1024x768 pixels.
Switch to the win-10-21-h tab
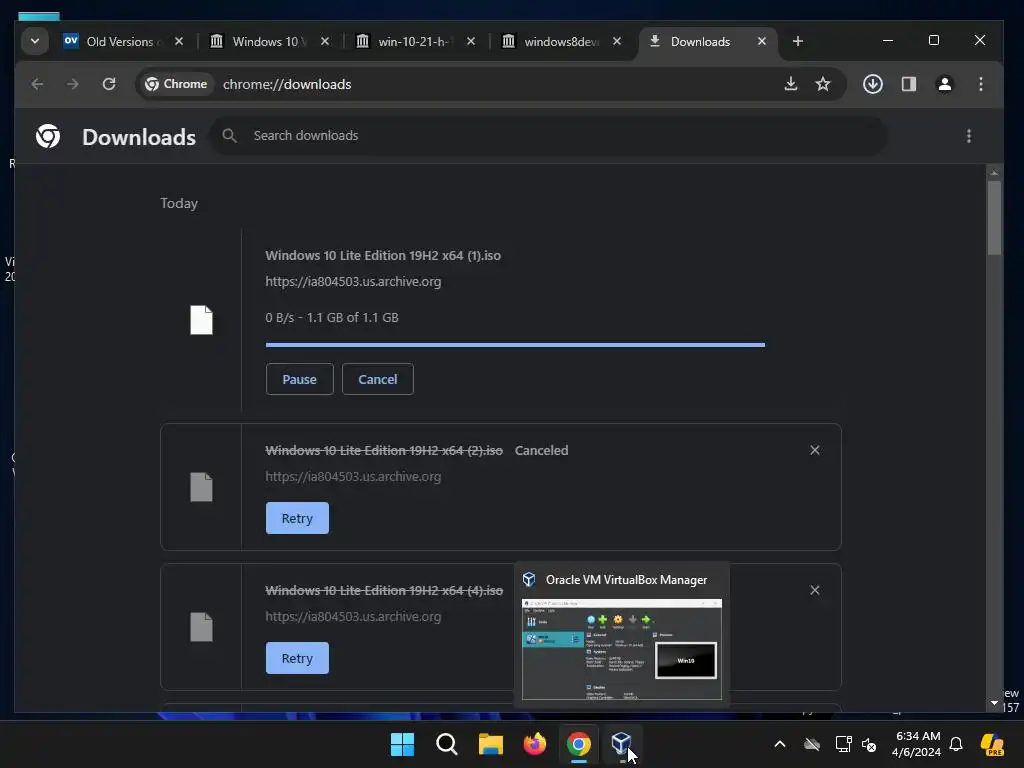(416, 41)
